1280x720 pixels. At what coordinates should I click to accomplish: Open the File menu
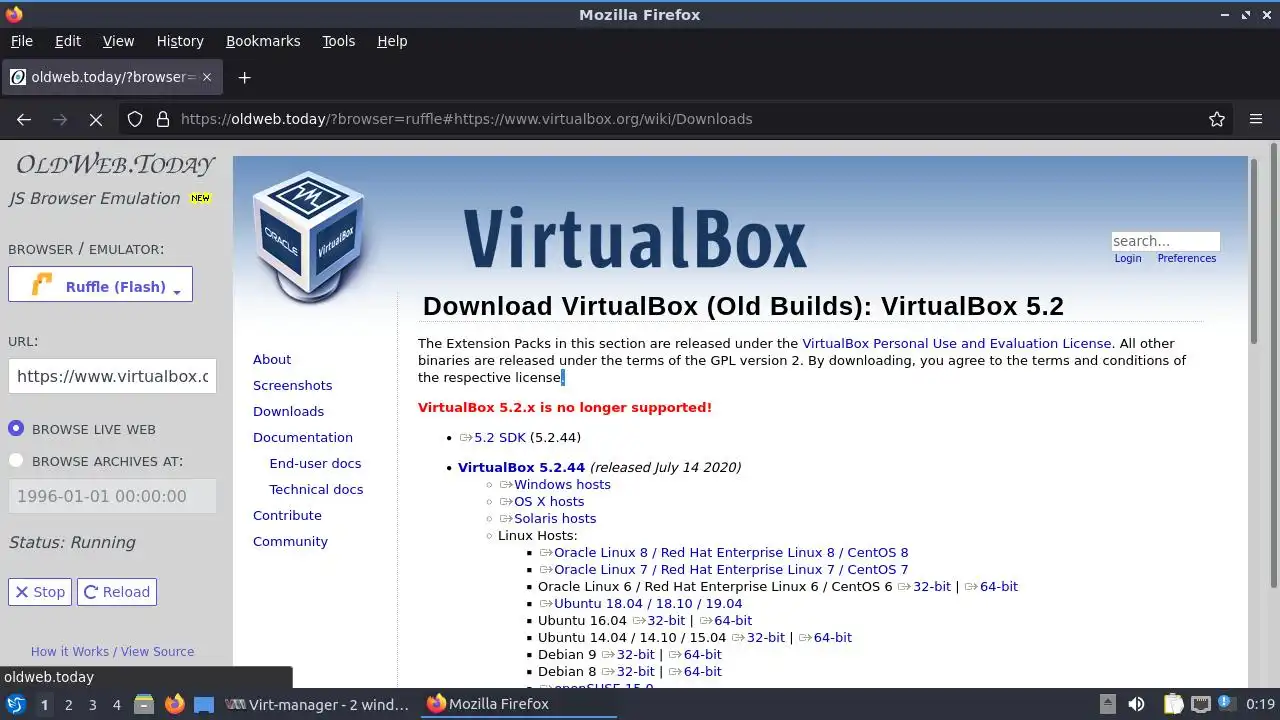tap(21, 41)
